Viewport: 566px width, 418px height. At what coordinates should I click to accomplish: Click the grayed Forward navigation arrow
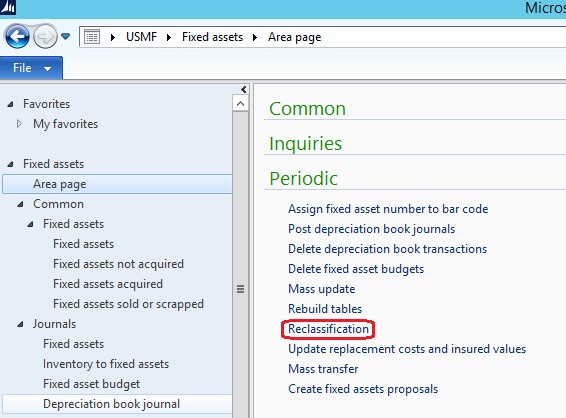click(45, 36)
